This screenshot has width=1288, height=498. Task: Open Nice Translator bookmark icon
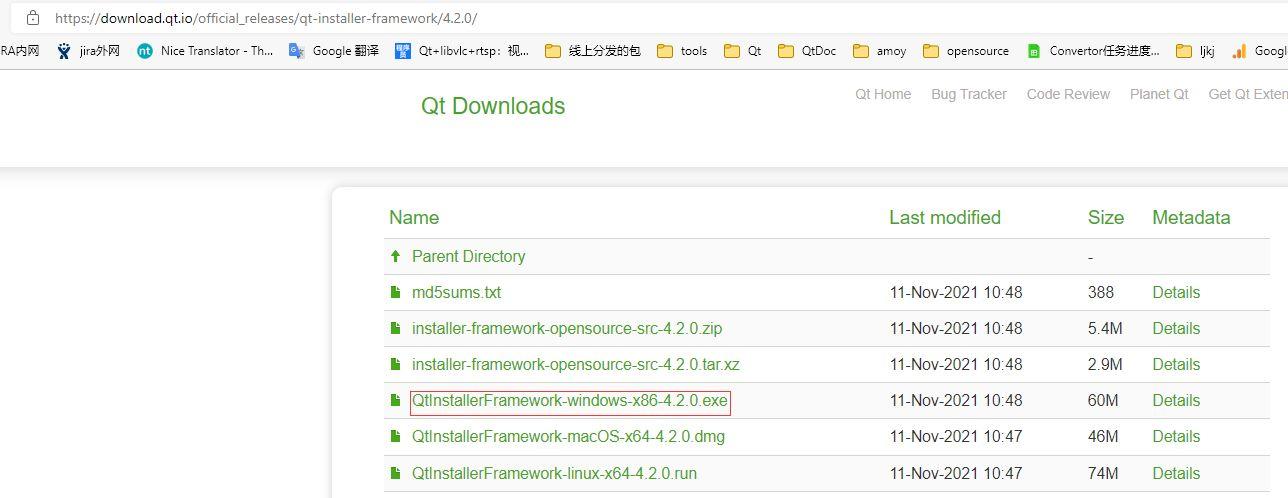[145, 51]
